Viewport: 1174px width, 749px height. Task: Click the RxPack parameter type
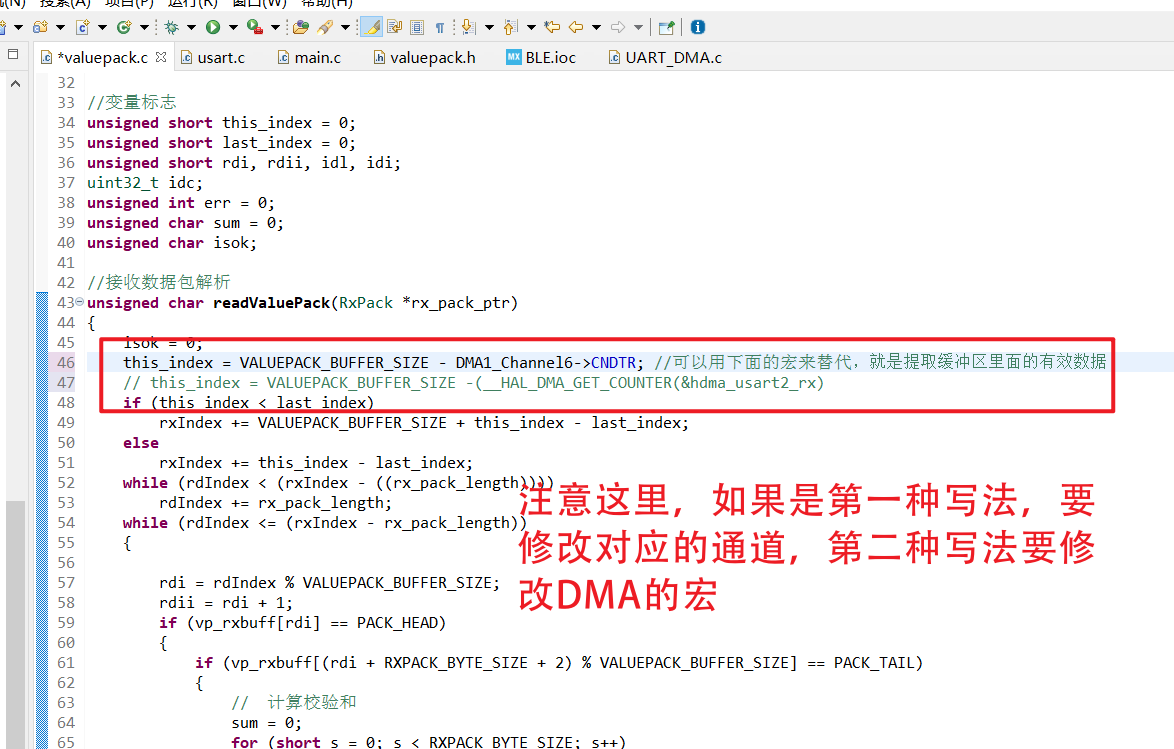pyautogui.click(x=366, y=303)
